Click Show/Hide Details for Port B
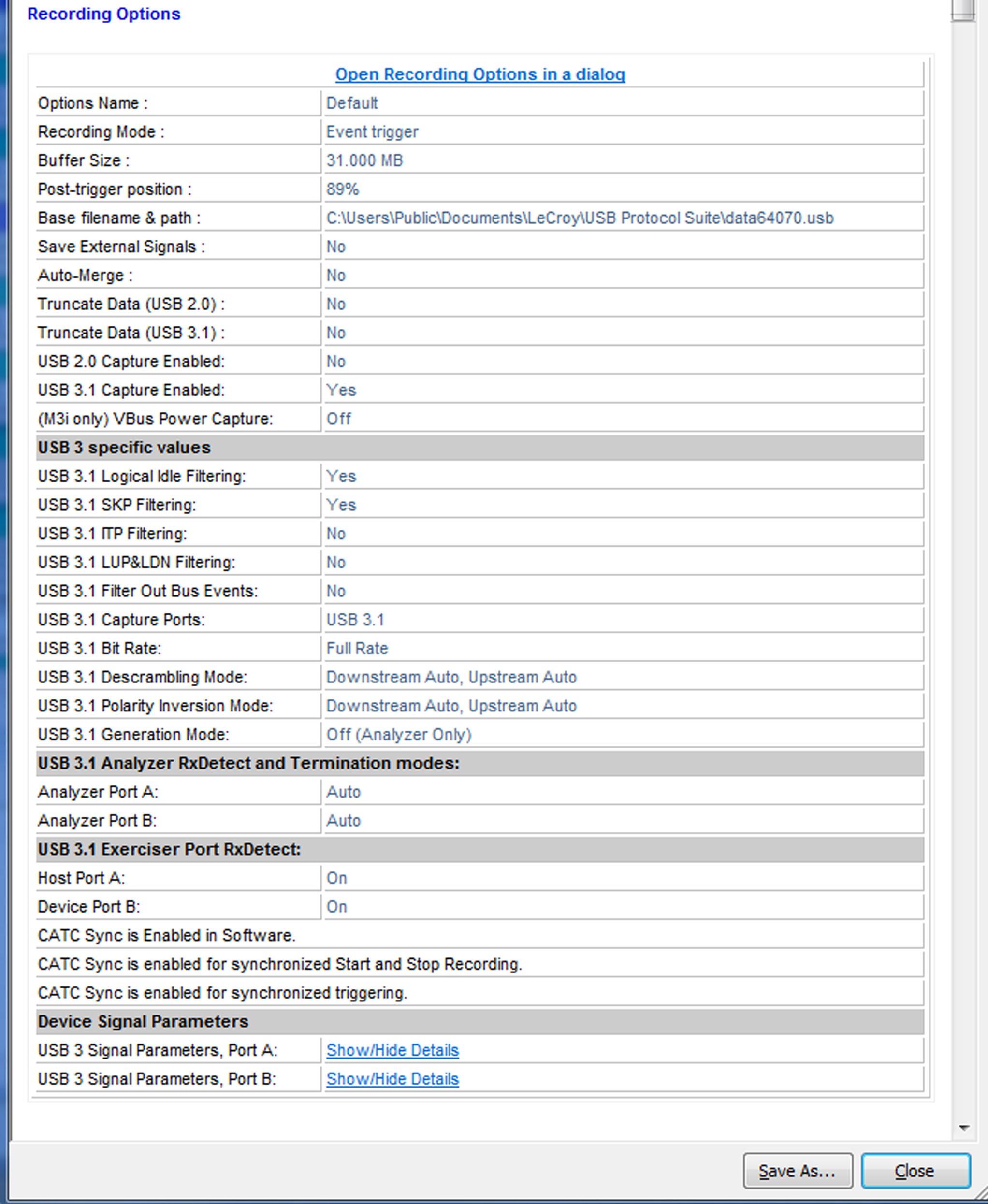Image resolution: width=988 pixels, height=1204 pixels. [x=392, y=1078]
